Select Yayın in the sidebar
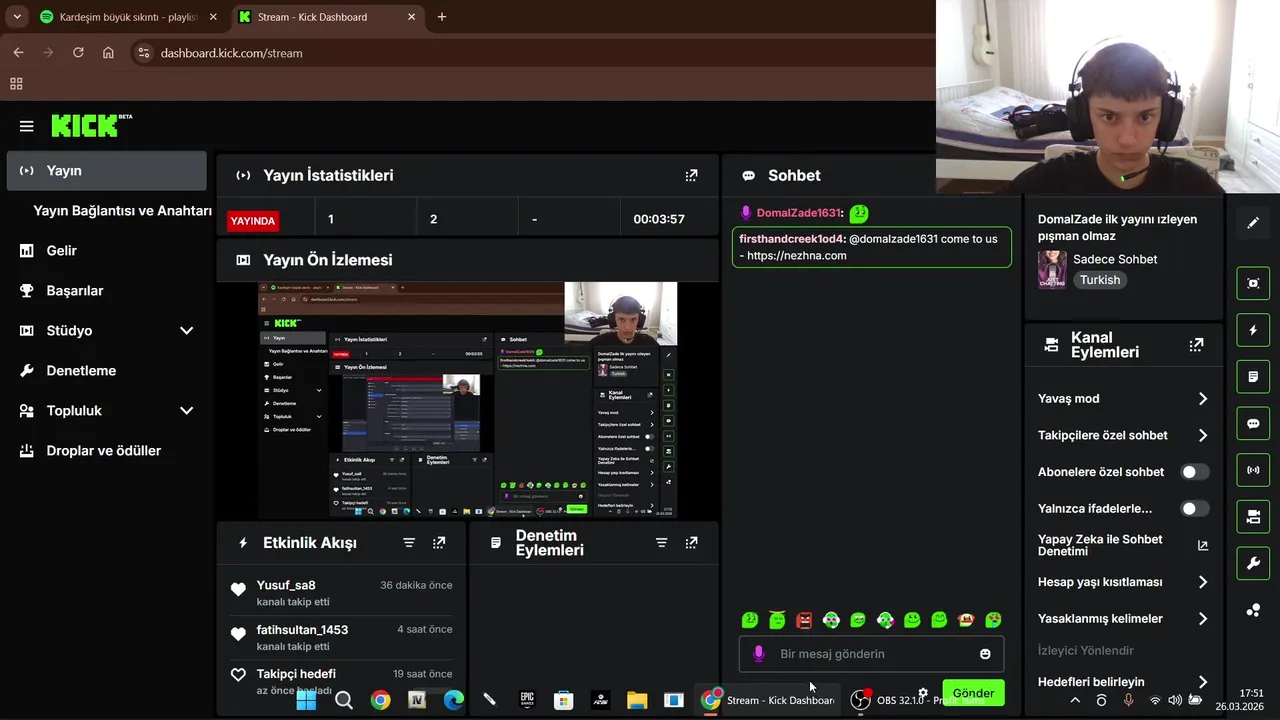1280x720 pixels. [x=106, y=171]
